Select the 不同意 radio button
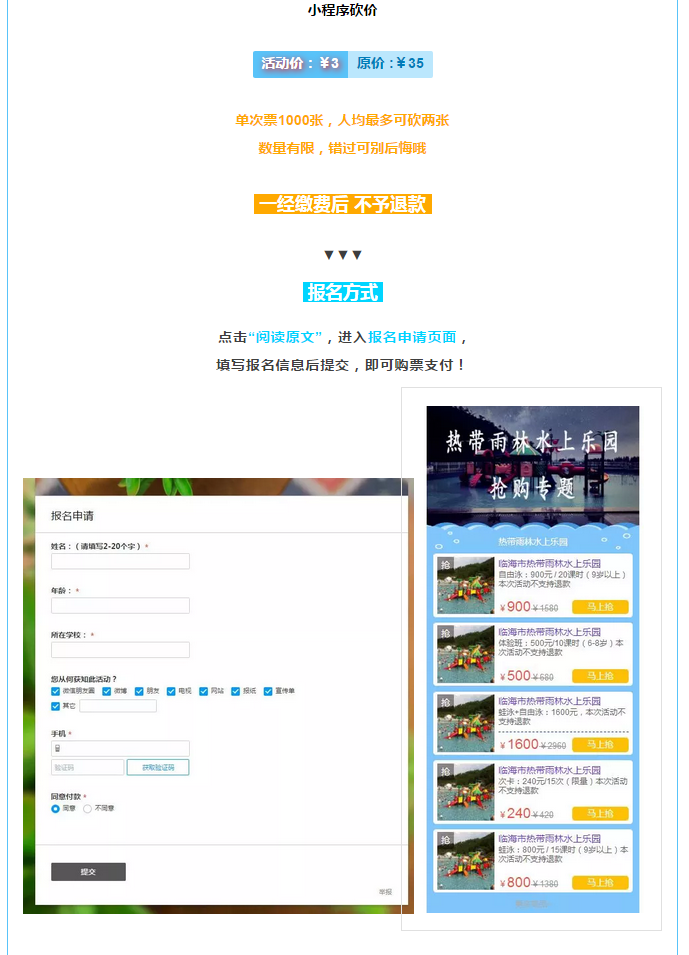689x955 pixels. tap(88, 808)
